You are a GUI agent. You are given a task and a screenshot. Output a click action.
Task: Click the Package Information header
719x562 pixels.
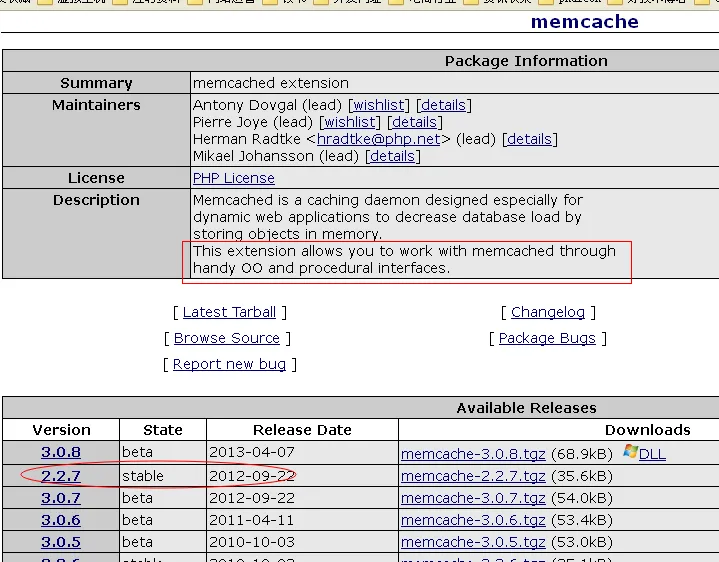(526, 61)
